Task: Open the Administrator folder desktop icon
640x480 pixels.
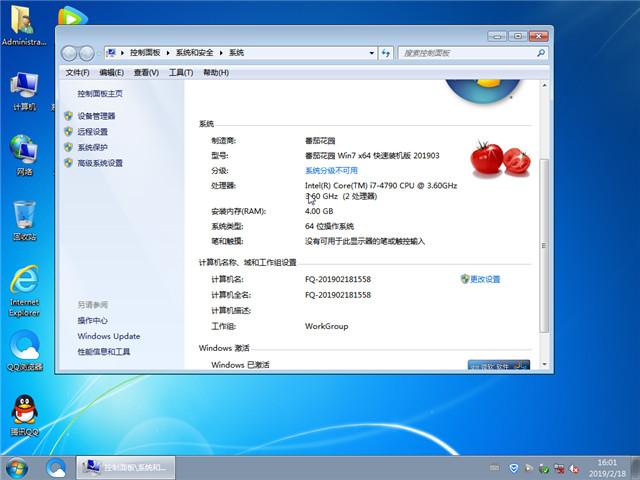Action: pos(23,24)
